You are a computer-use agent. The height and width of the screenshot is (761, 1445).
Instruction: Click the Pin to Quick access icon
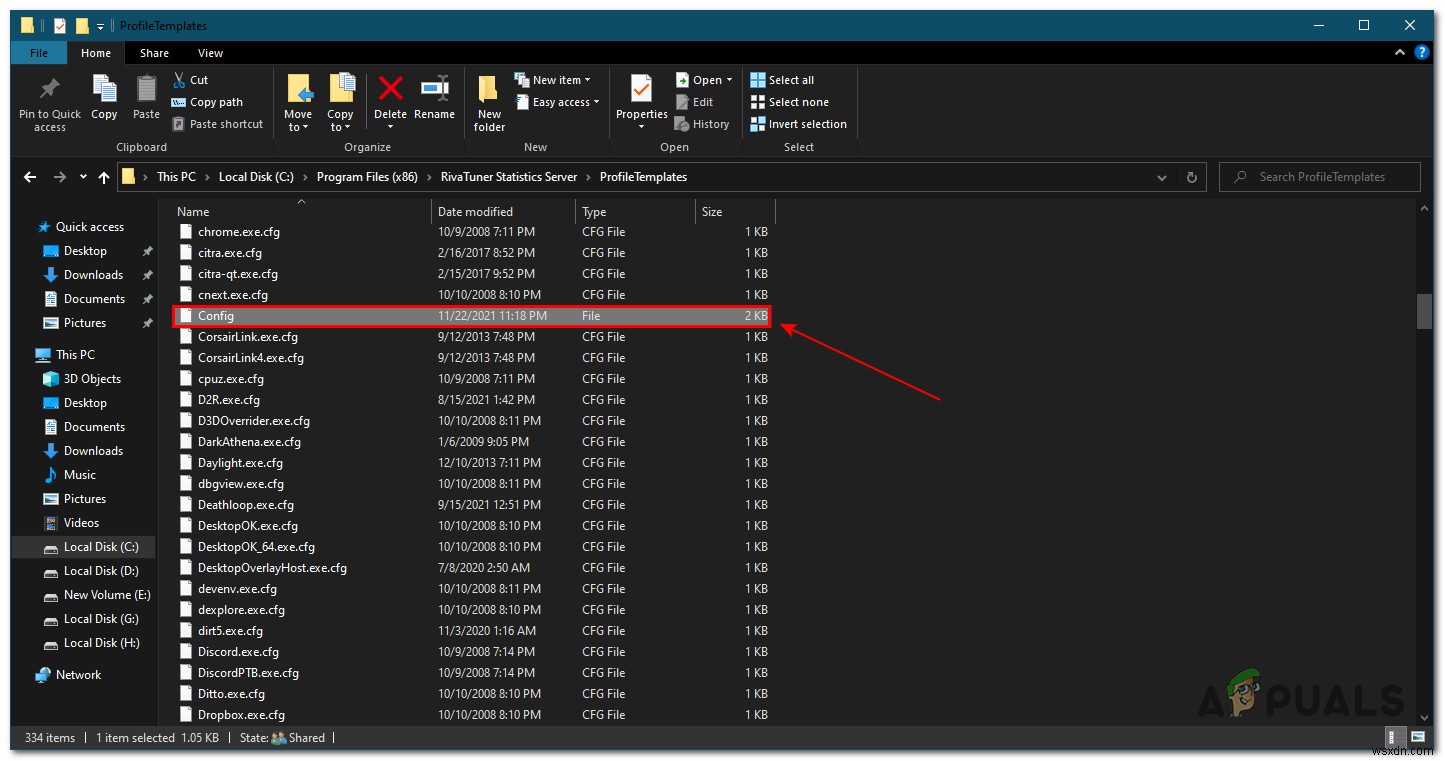[x=49, y=90]
